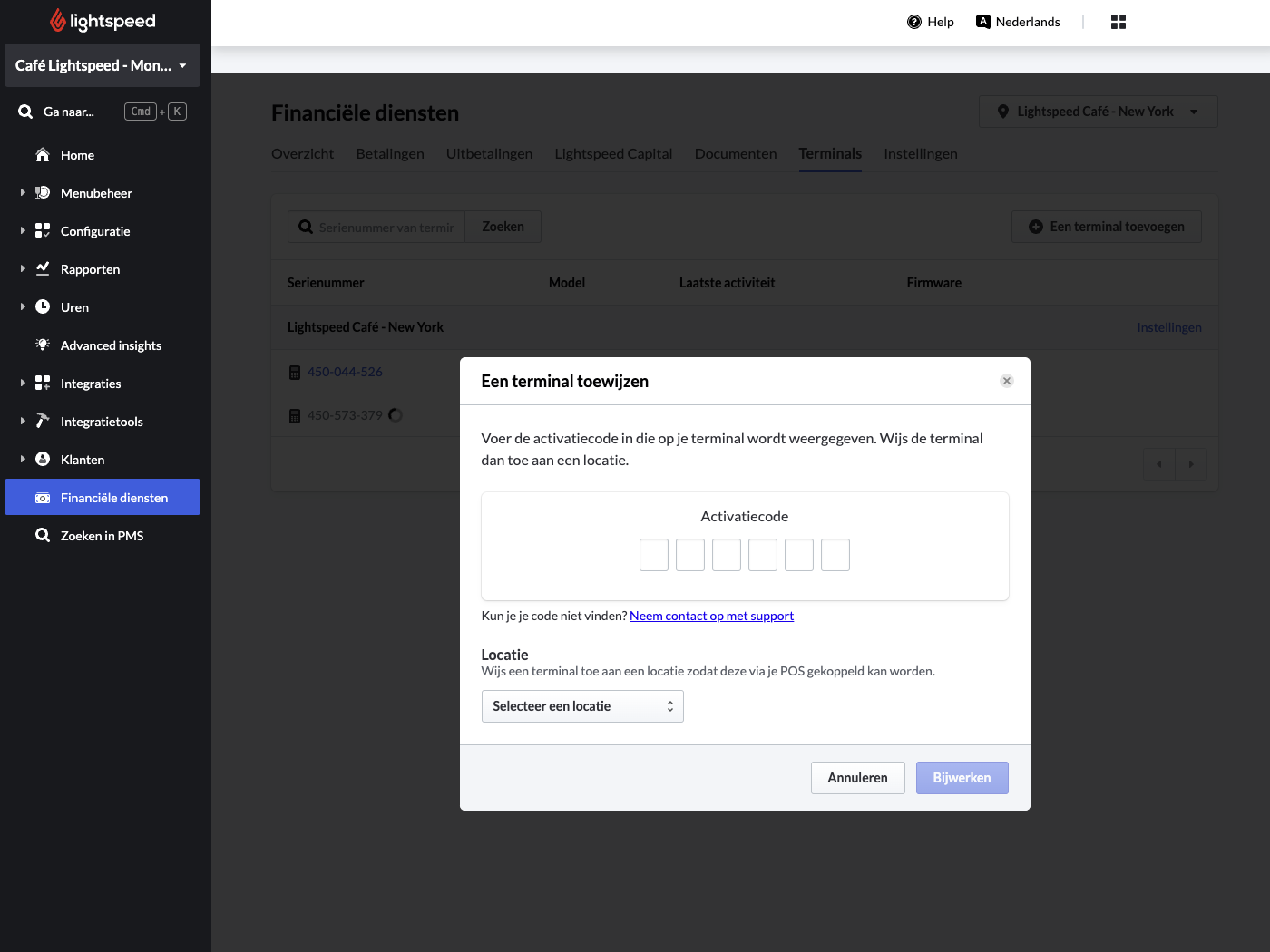This screenshot has height=952, width=1270.
Task: Open the Ga naar search field
Action: [103, 112]
